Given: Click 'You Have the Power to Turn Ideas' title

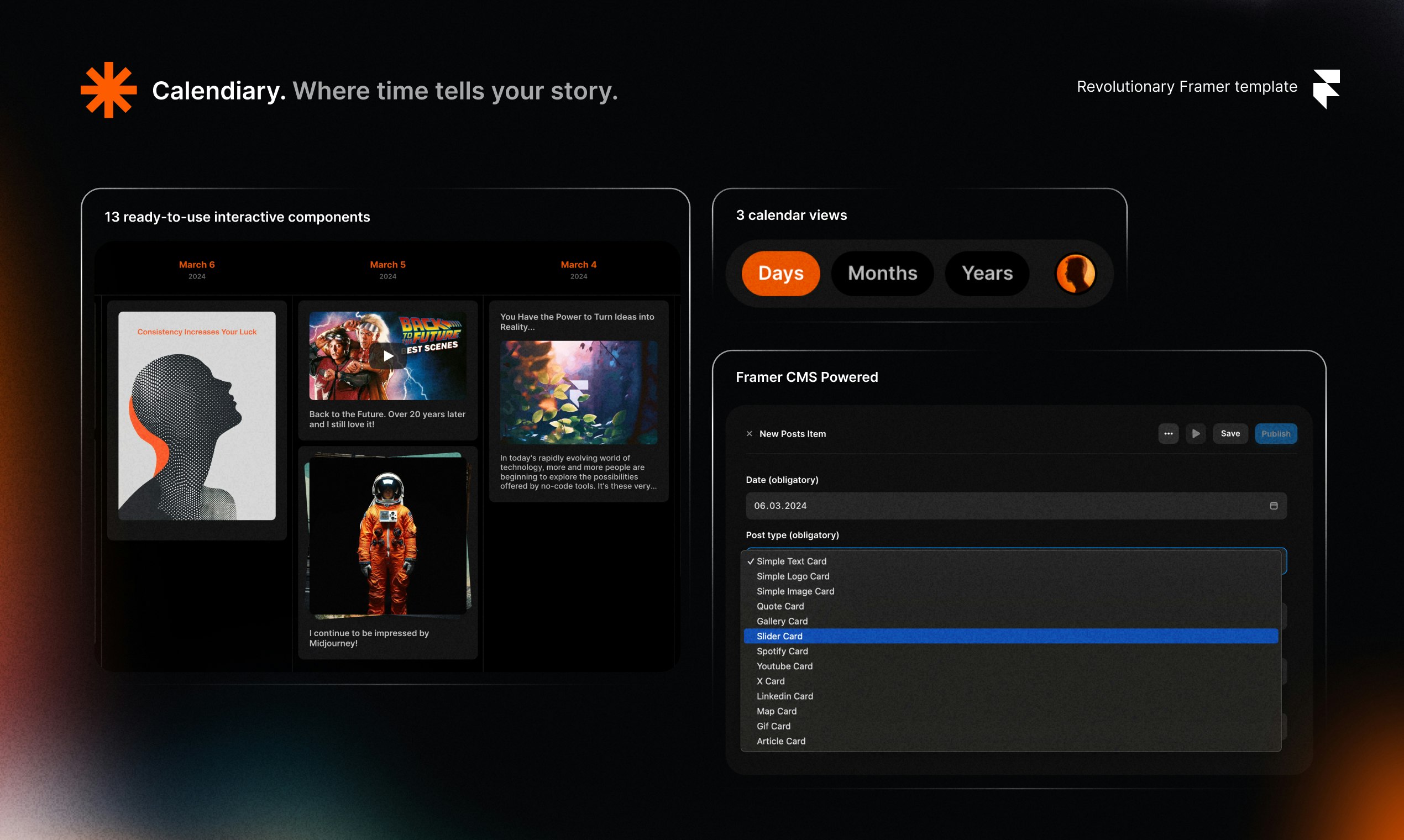Looking at the screenshot, I should (577, 322).
